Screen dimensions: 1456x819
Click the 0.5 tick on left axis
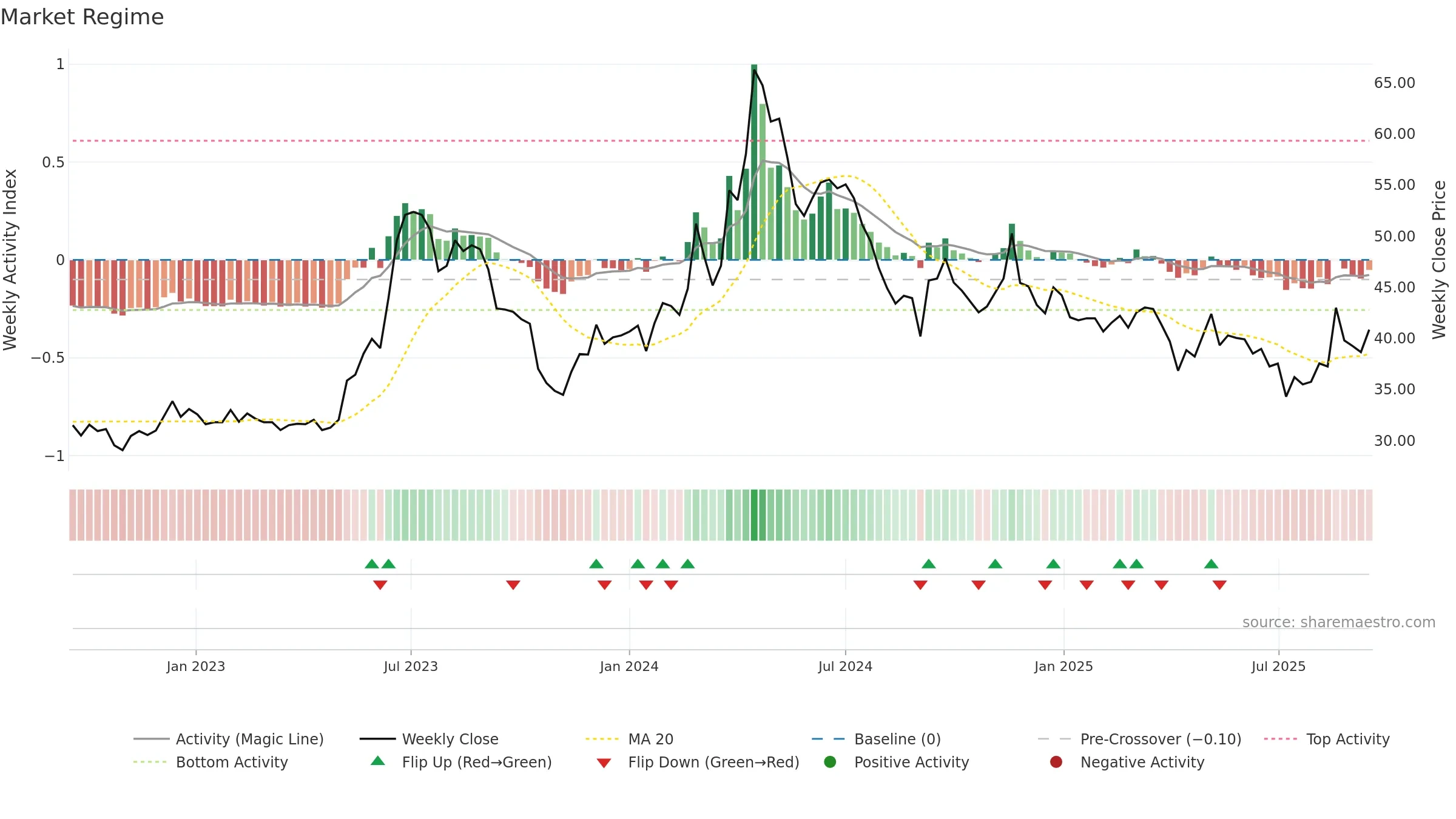[53, 162]
